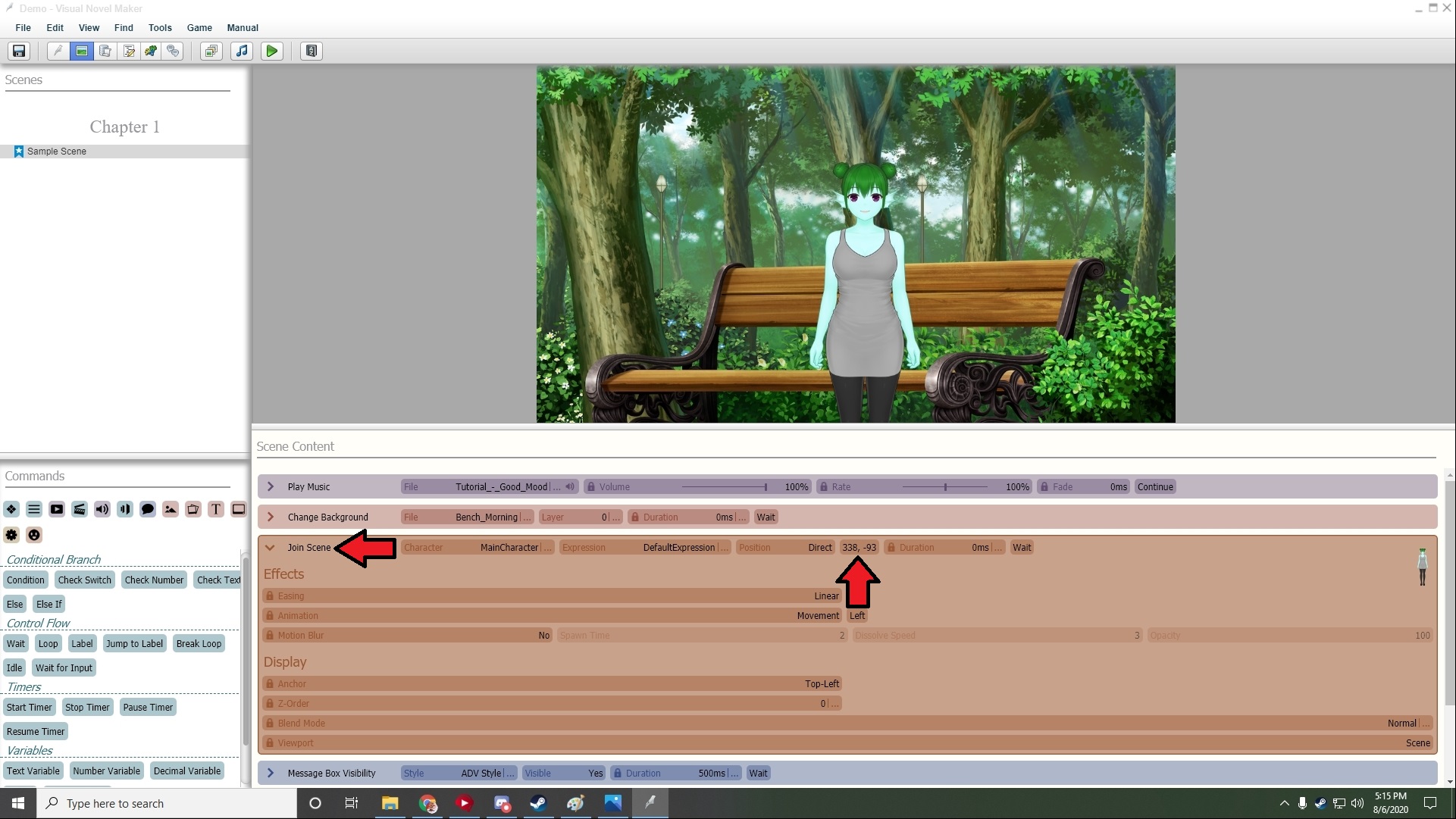
Task: Collapse the Join Scene command
Action: tap(270, 548)
